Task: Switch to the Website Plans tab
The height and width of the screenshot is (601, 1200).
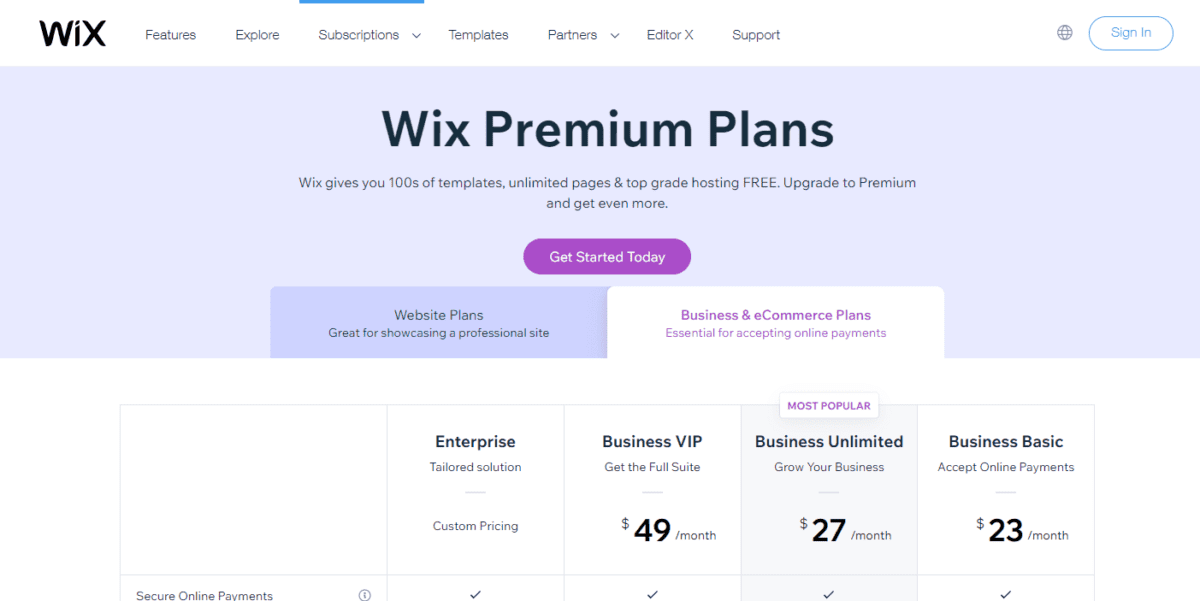Action: [438, 322]
